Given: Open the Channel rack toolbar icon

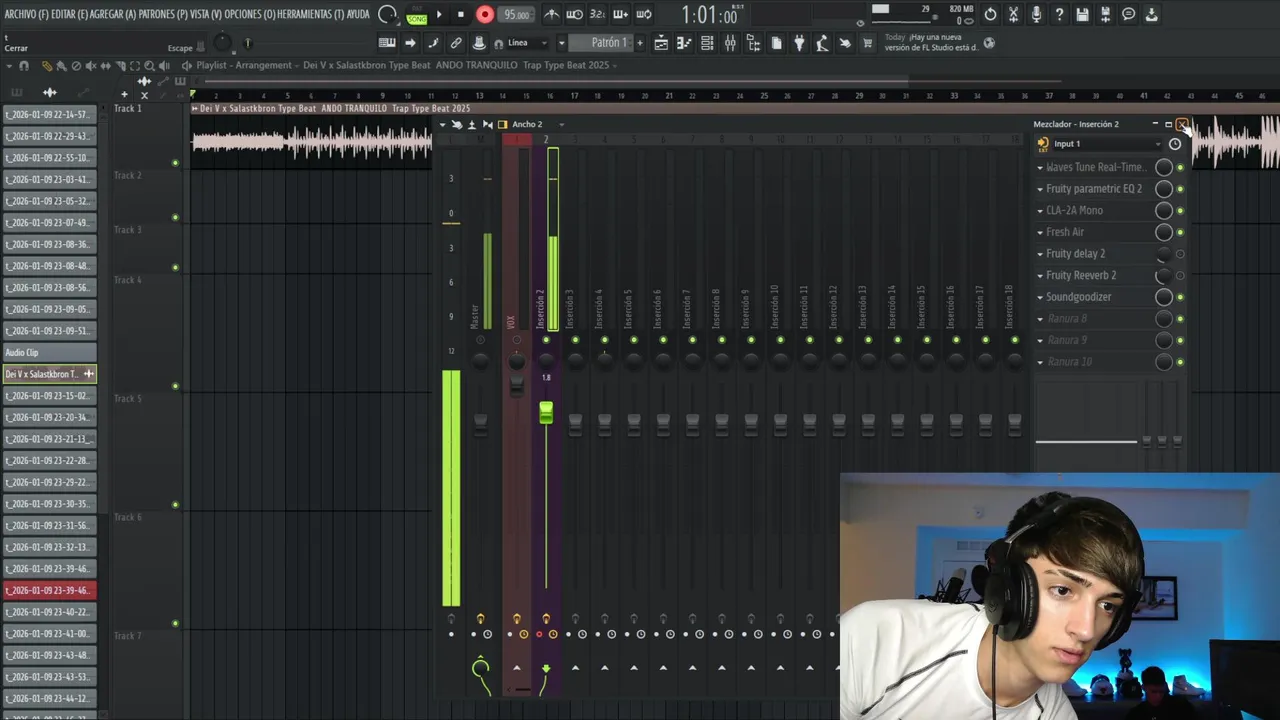Looking at the screenshot, I should pos(707,43).
